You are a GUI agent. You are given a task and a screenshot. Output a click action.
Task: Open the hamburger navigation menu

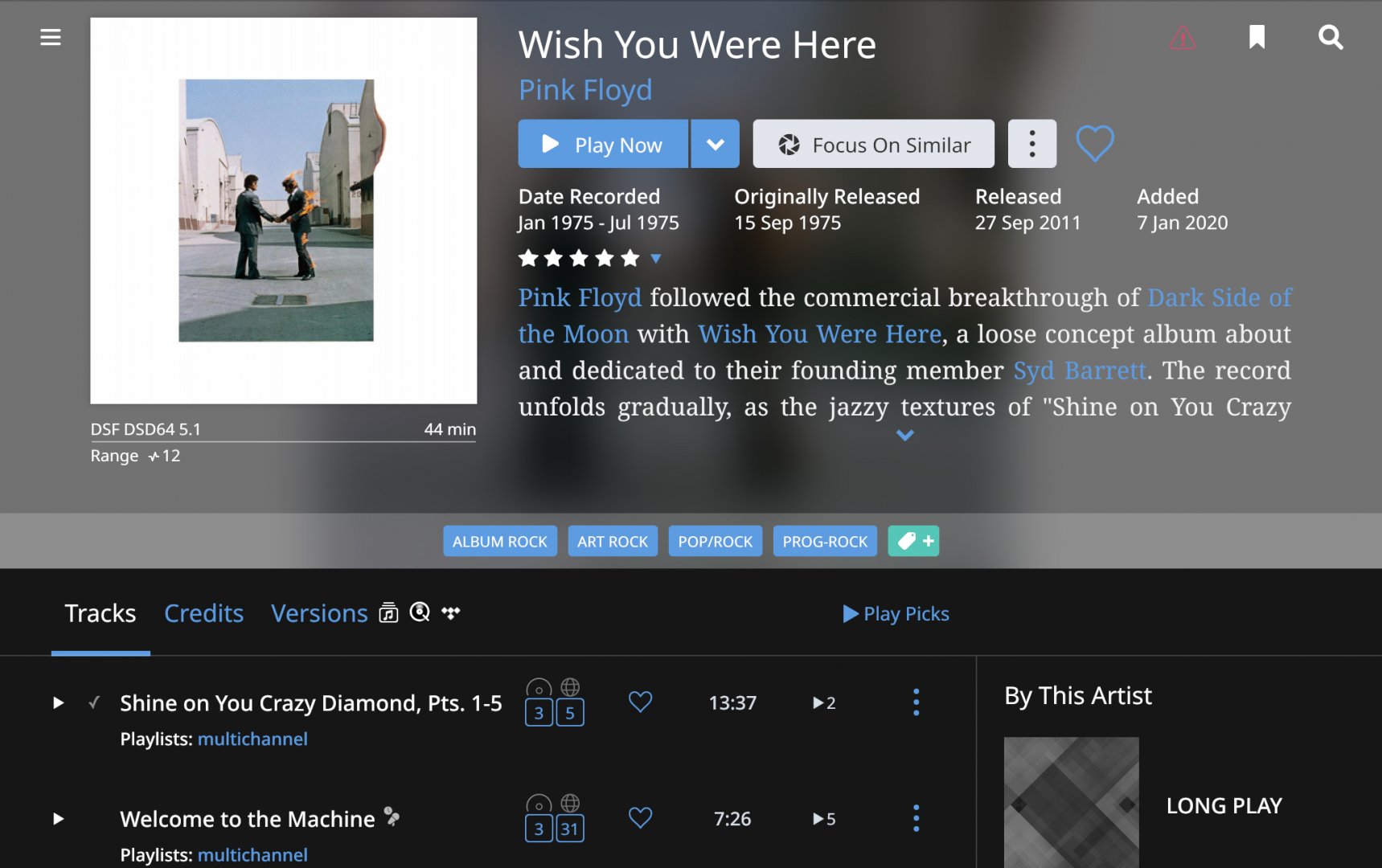51,37
